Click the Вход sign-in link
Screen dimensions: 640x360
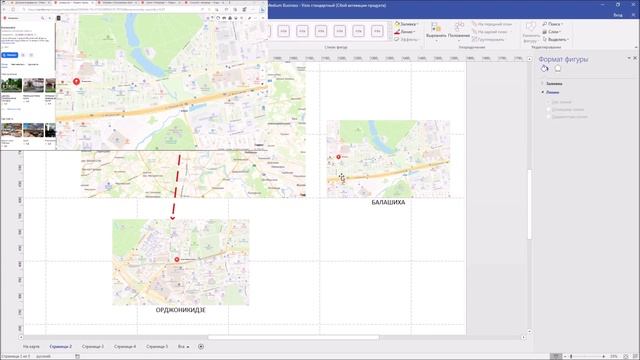click(618, 15)
